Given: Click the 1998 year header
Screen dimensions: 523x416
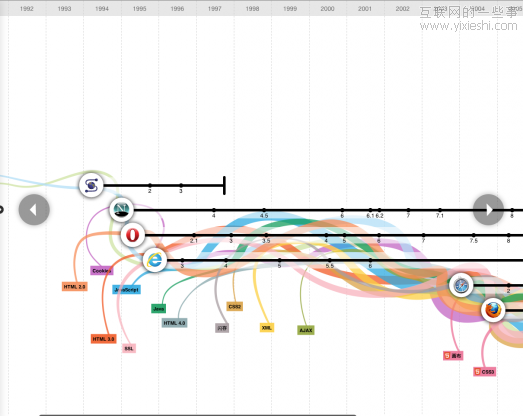Looking at the screenshot, I should click(252, 9).
